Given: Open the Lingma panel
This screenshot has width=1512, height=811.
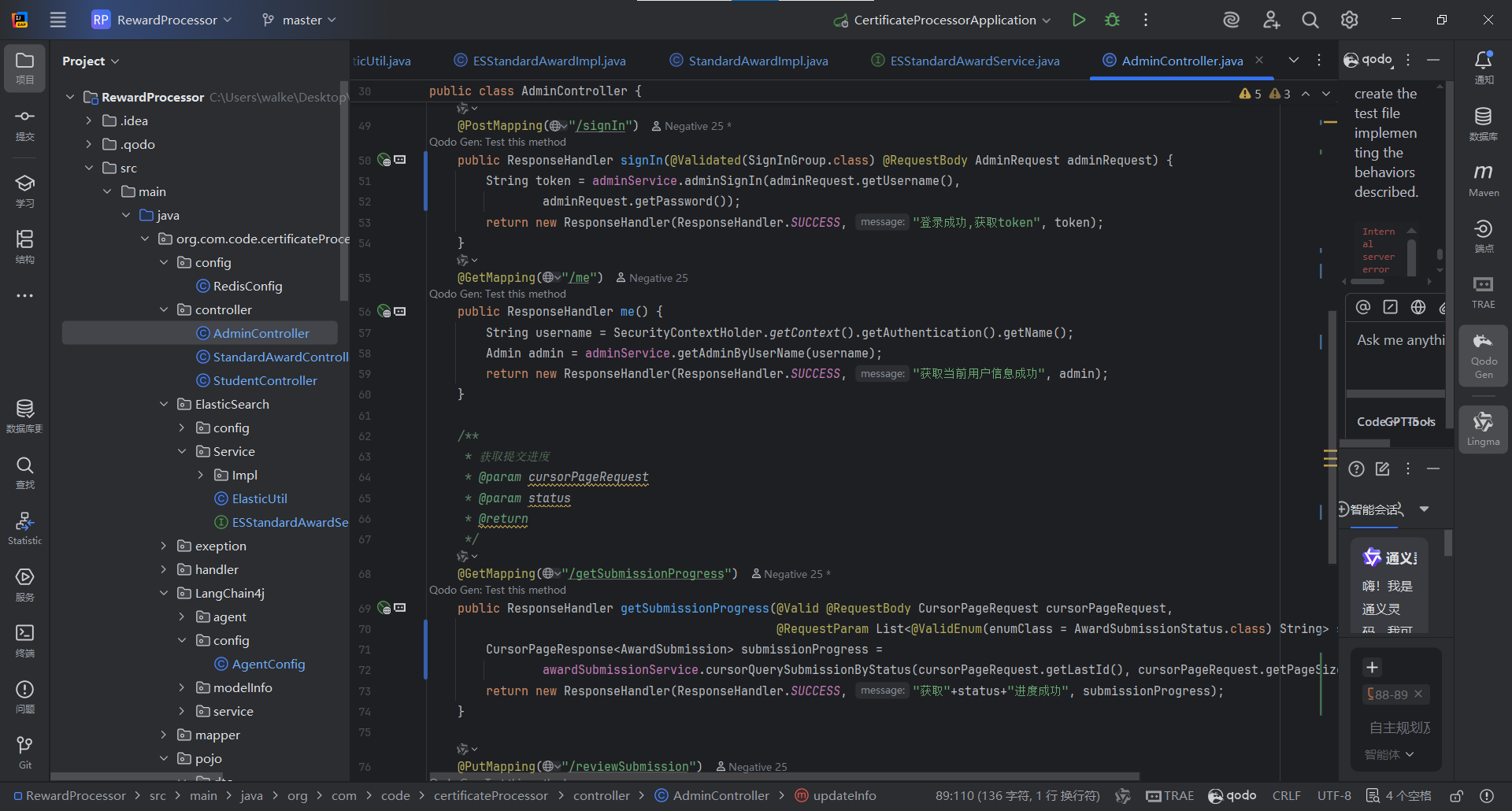Looking at the screenshot, I should click(x=1484, y=429).
